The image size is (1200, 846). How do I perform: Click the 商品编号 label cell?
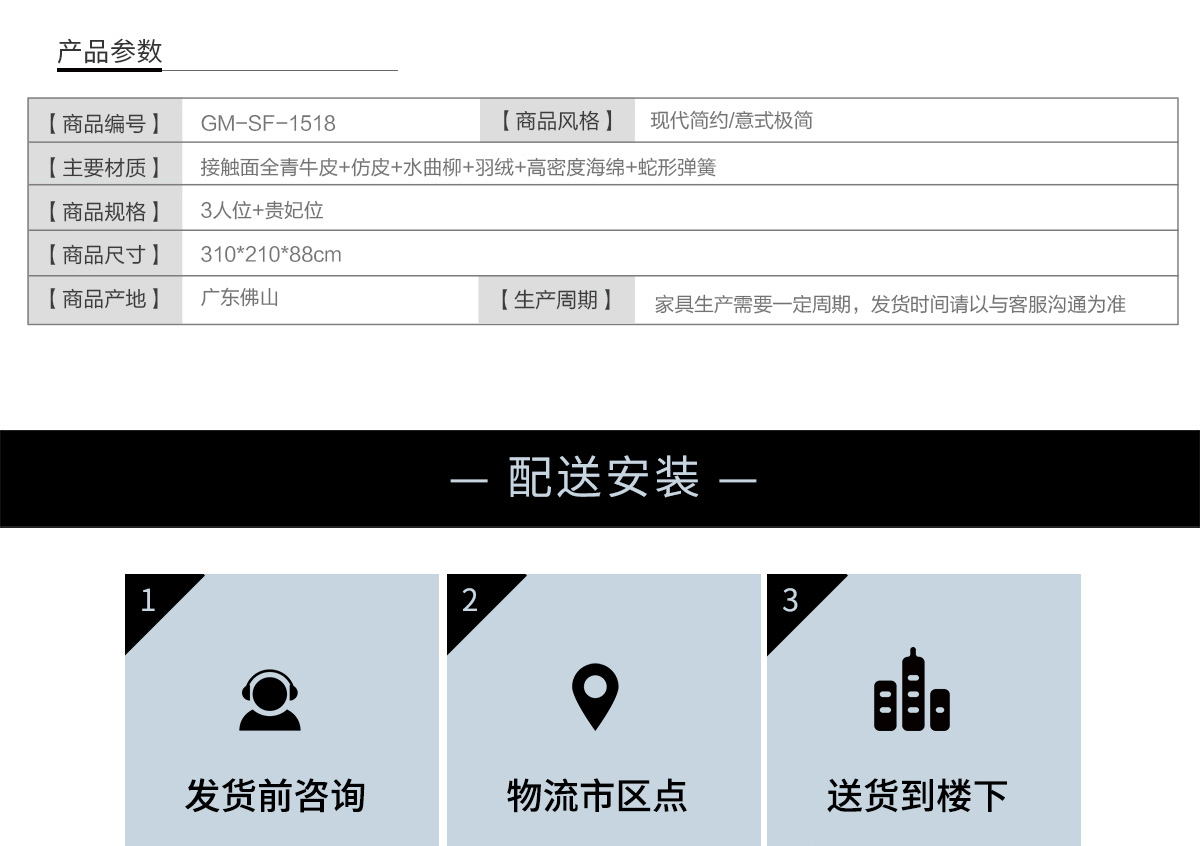104,123
